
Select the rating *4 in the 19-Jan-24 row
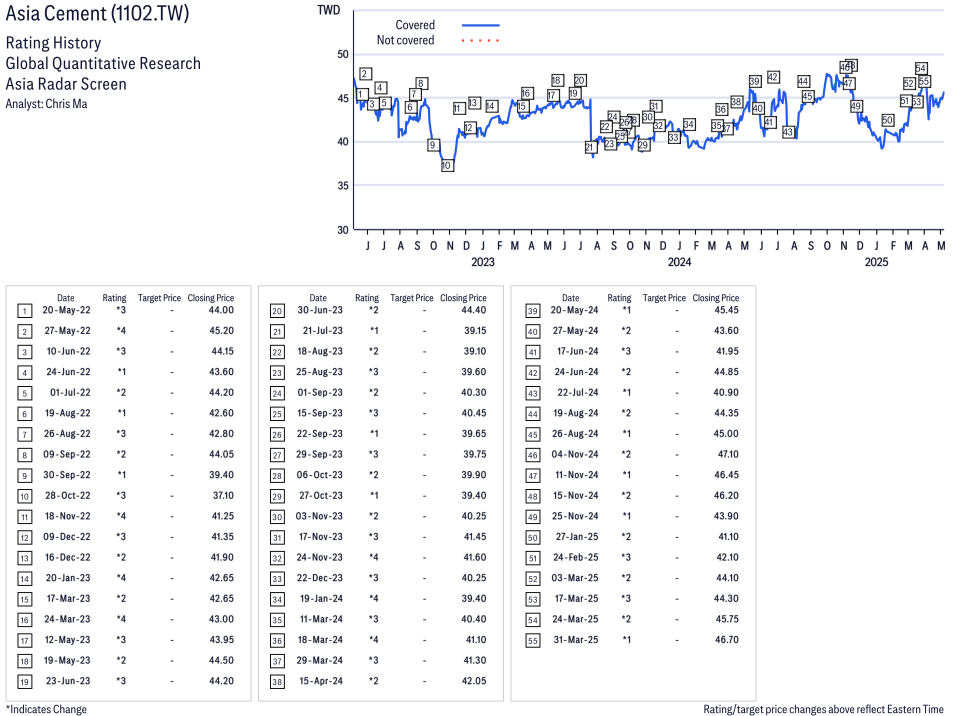coord(373,598)
